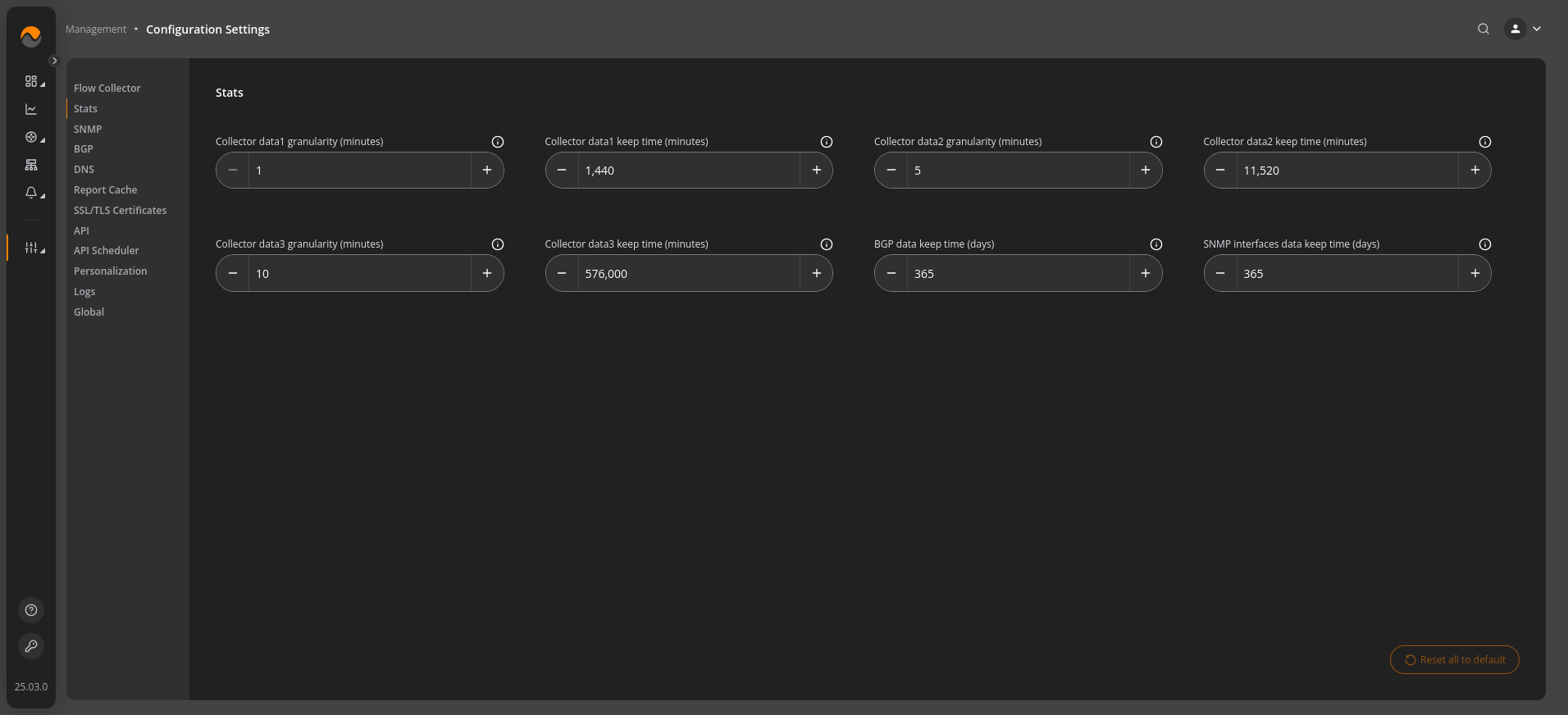Open the management sliders icon in sidebar

click(x=31, y=248)
